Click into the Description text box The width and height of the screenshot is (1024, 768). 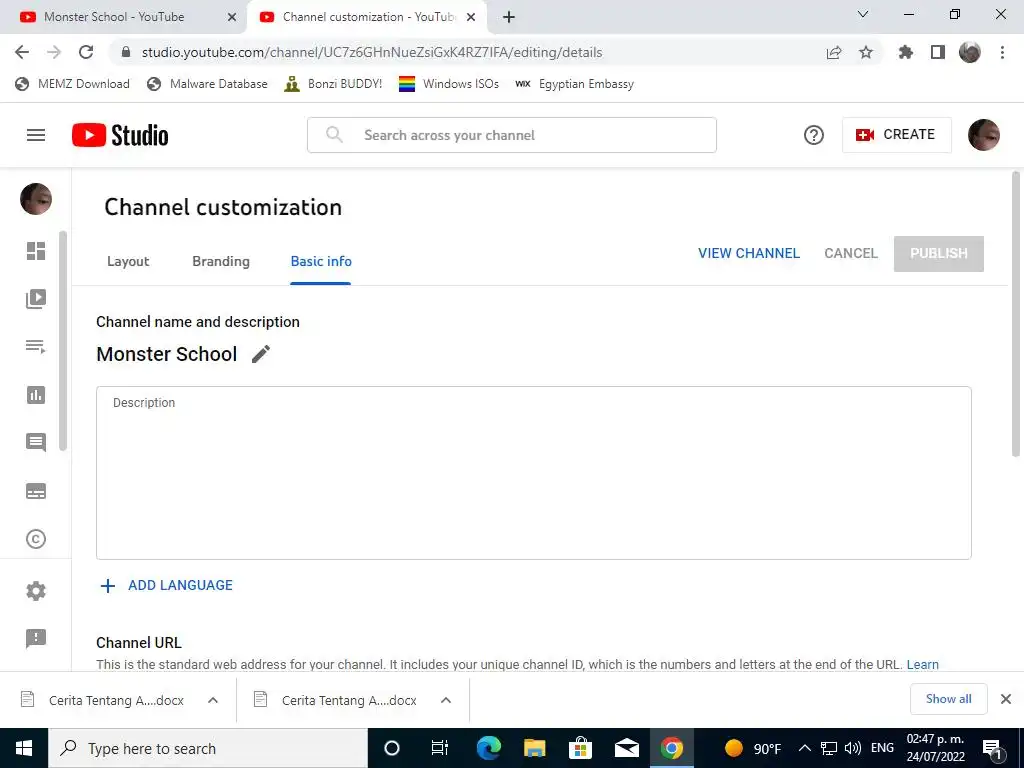pos(534,473)
